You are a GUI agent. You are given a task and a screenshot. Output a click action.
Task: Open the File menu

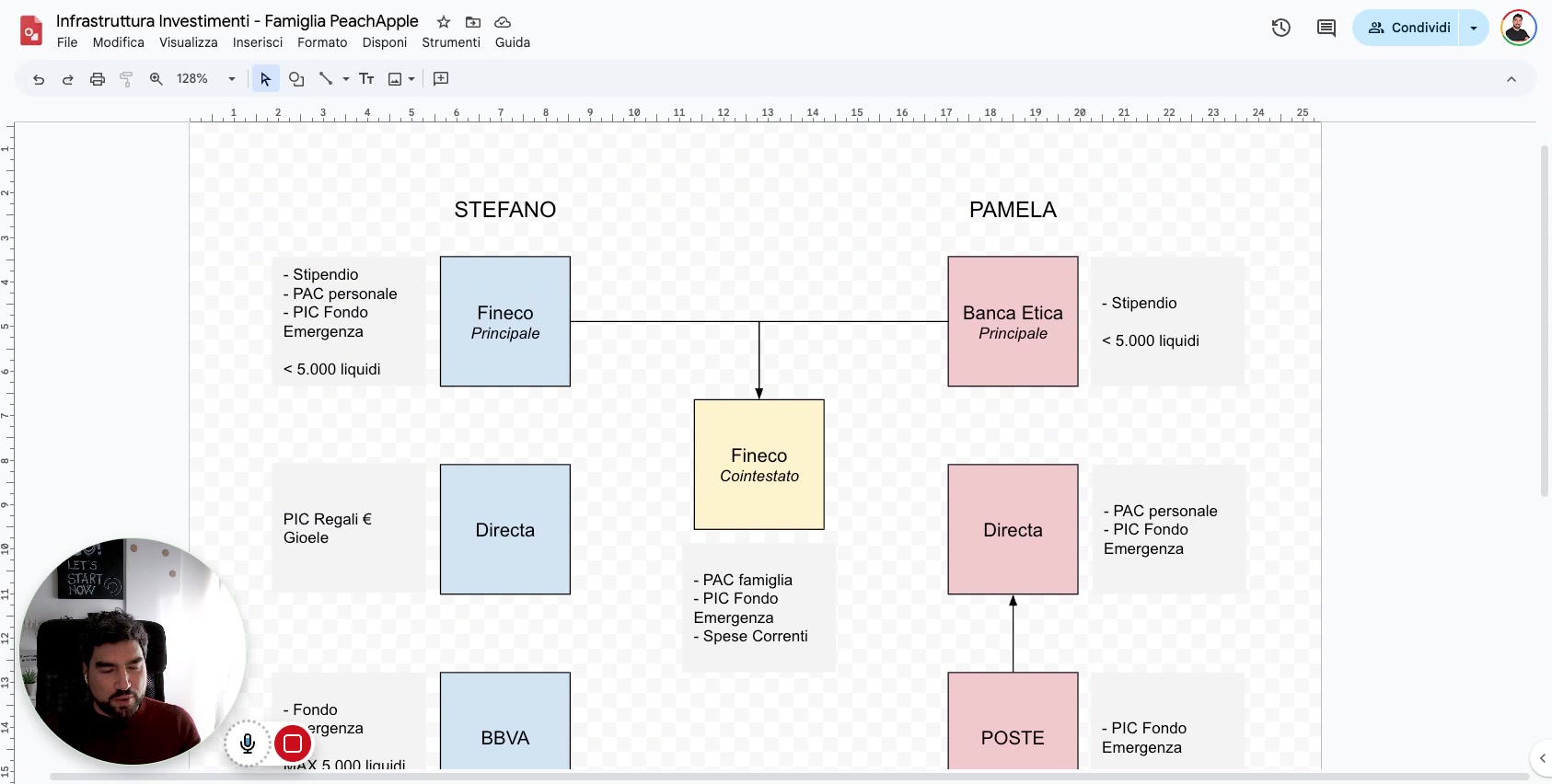[67, 42]
